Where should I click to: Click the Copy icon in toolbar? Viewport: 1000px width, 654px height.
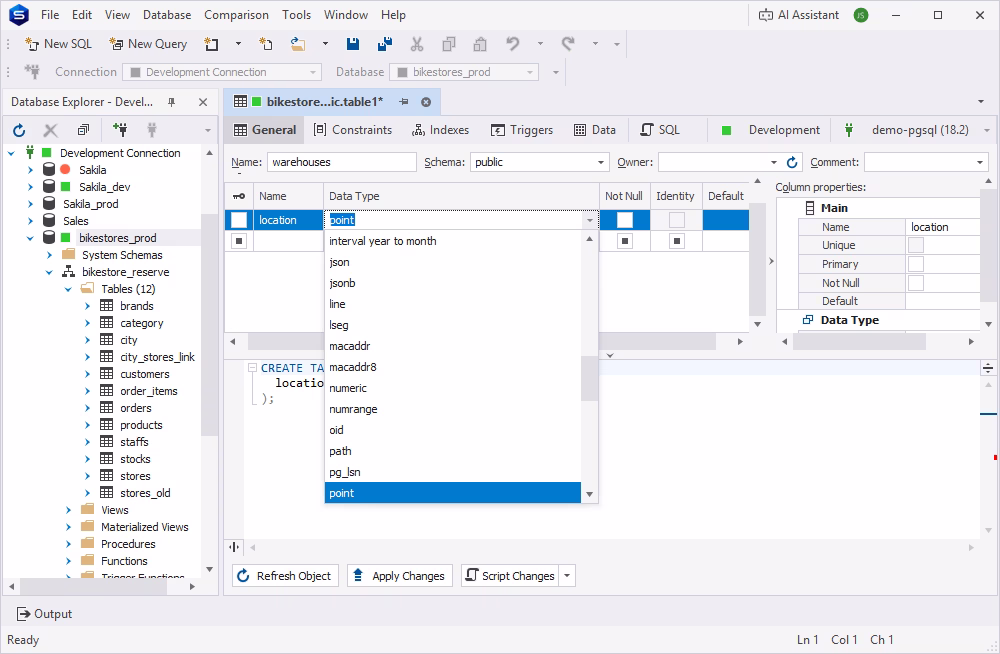click(x=449, y=44)
